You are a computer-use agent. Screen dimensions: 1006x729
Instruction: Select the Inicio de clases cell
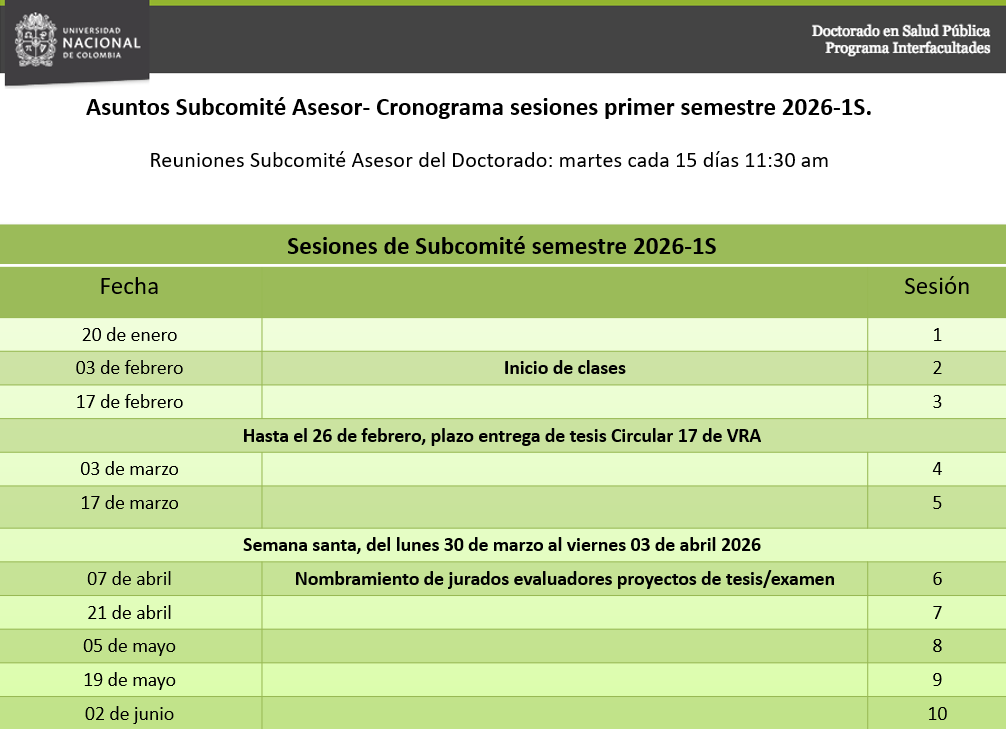point(564,368)
